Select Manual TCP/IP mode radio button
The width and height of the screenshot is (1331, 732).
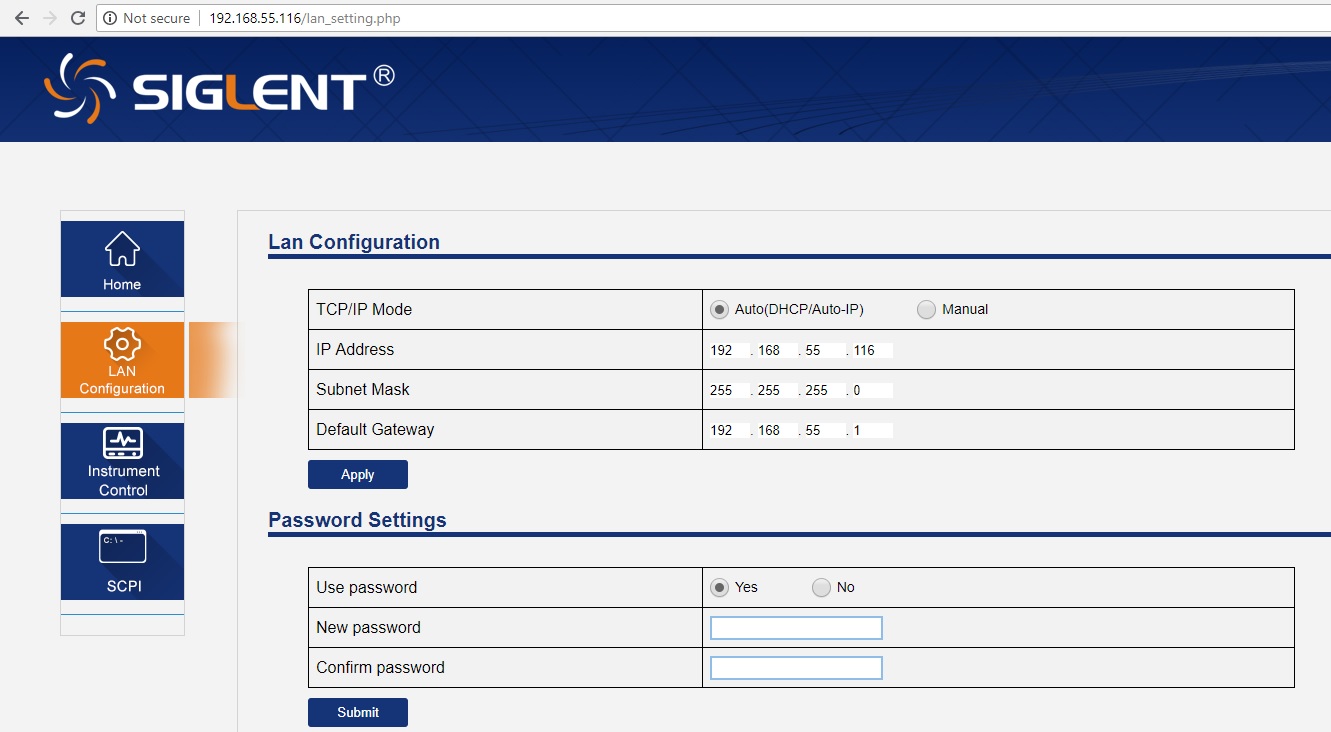[x=926, y=310]
